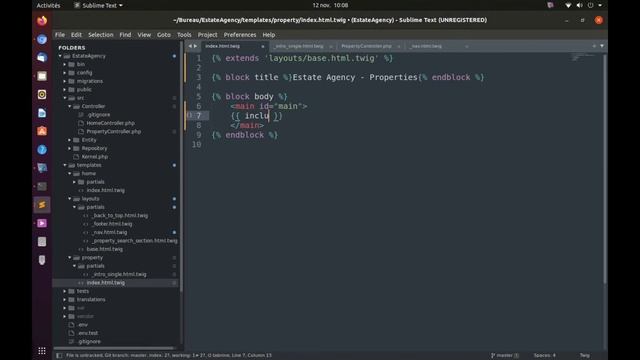Open Firefox from the dock
This screenshot has height=360, width=640.
(42, 20)
